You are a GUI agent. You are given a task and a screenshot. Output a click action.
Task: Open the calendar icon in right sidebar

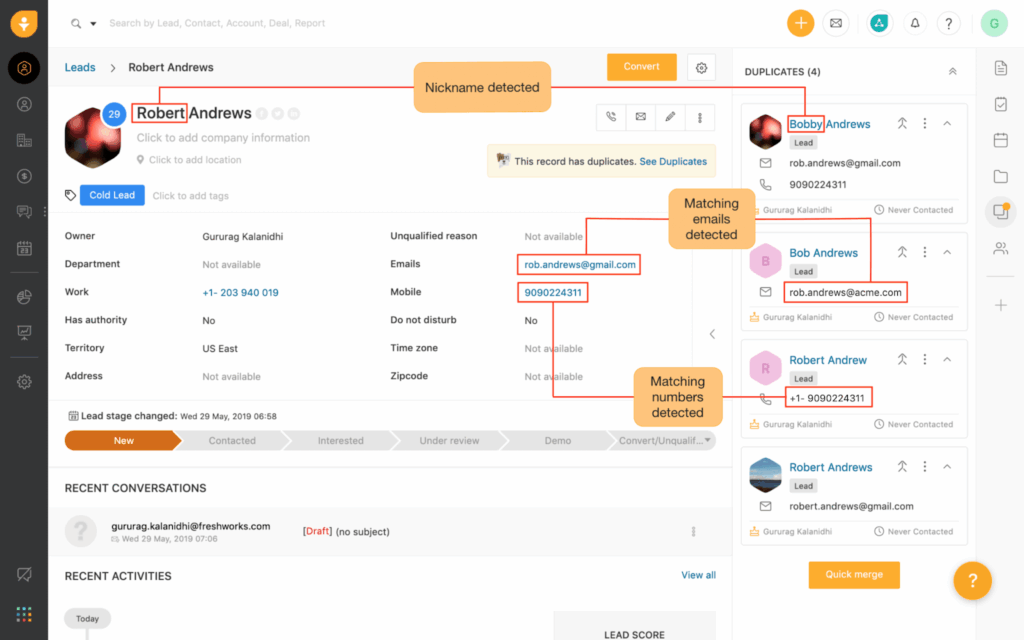pyautogui.click(x=1000, y=140)
